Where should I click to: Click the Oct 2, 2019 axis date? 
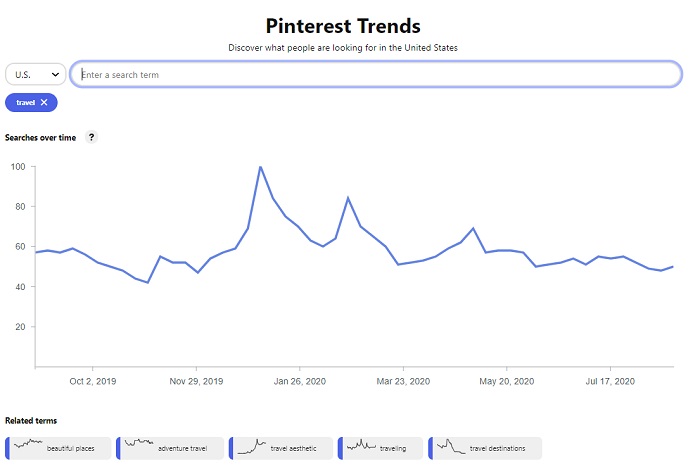tap(92, 381)
